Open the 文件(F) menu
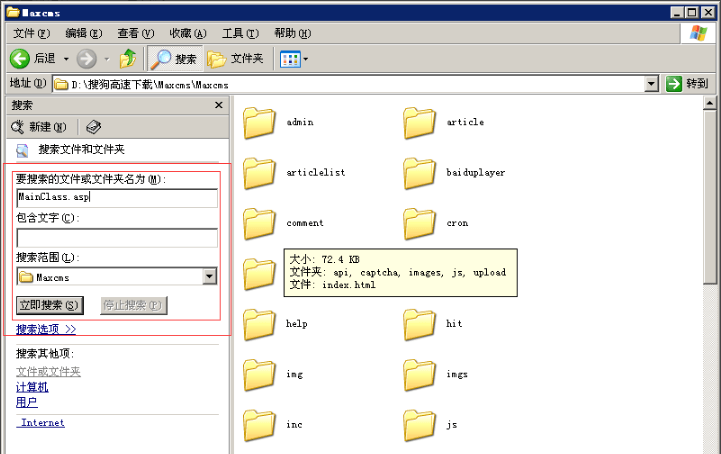Image resolution: width=721 pixels, height=454 pixels. pos(31,33)
